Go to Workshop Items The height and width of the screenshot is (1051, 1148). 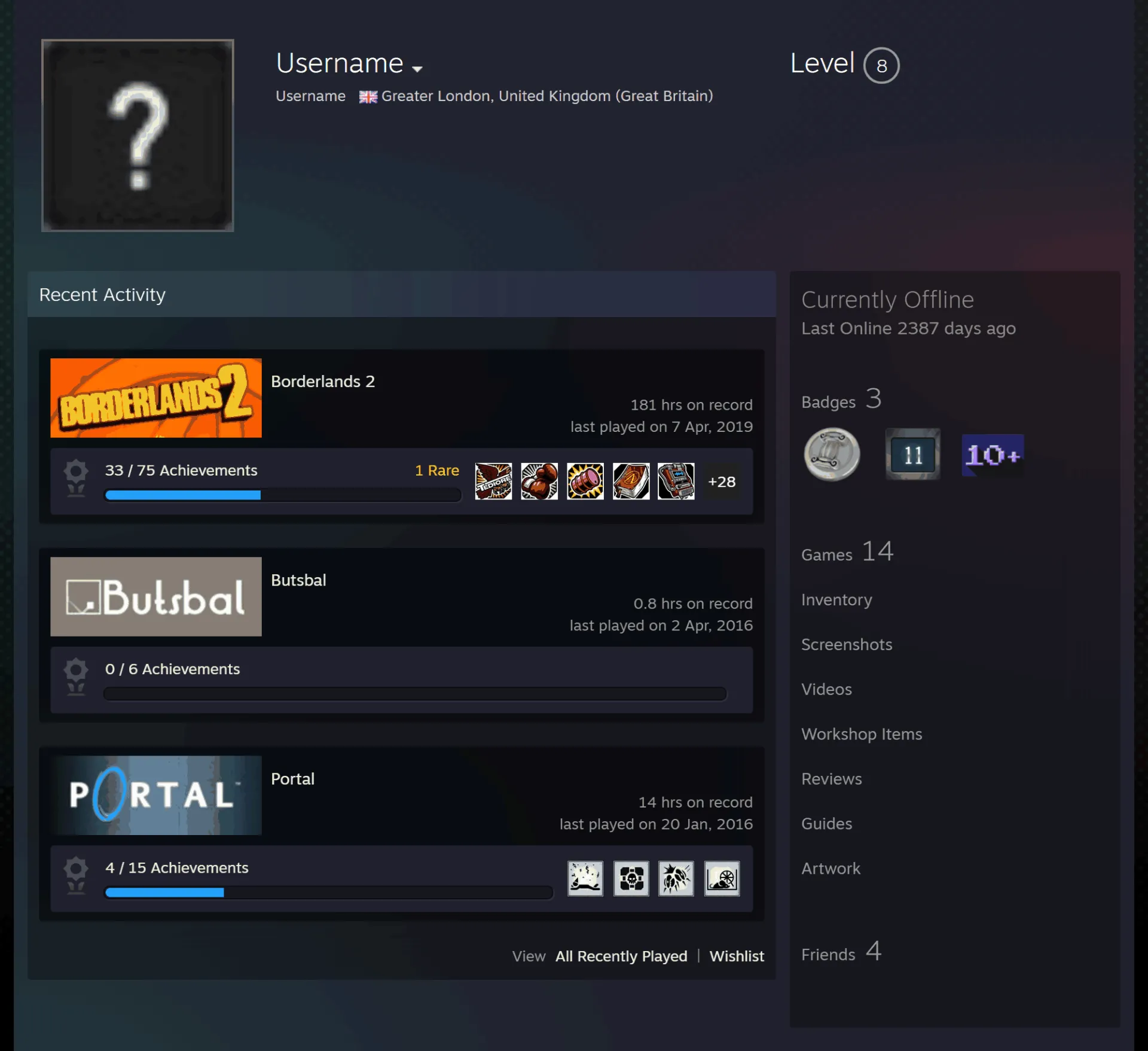862,734
